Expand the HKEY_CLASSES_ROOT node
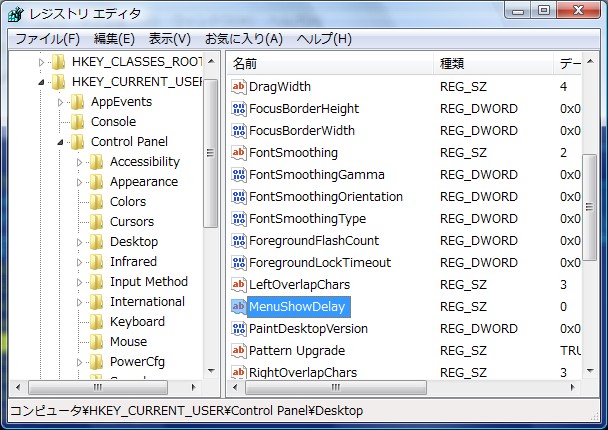Viewport: 608px width, 430px height. [x=42, y=62]
